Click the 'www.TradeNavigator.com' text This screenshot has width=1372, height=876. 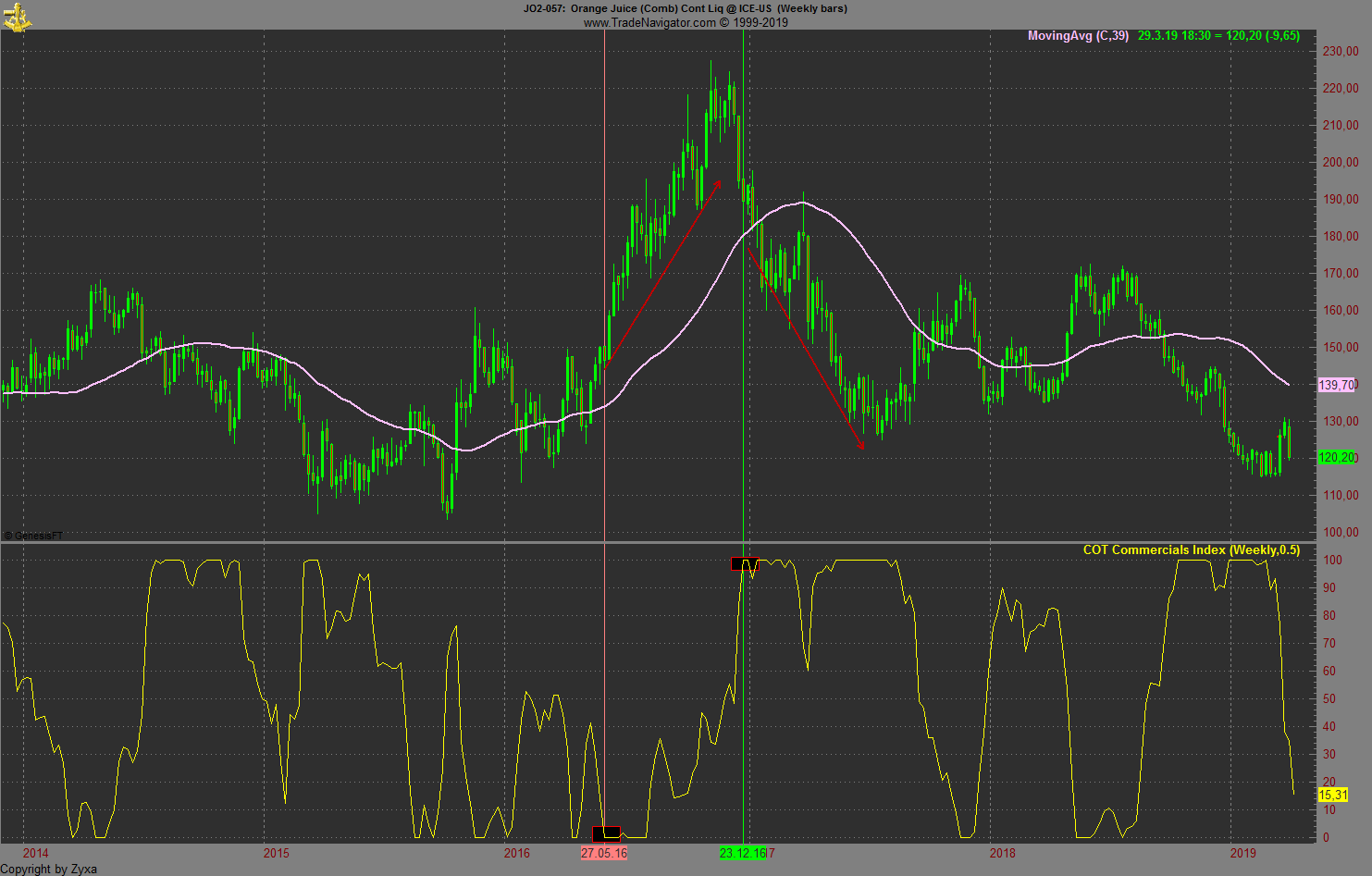click(x=649, y=22)
